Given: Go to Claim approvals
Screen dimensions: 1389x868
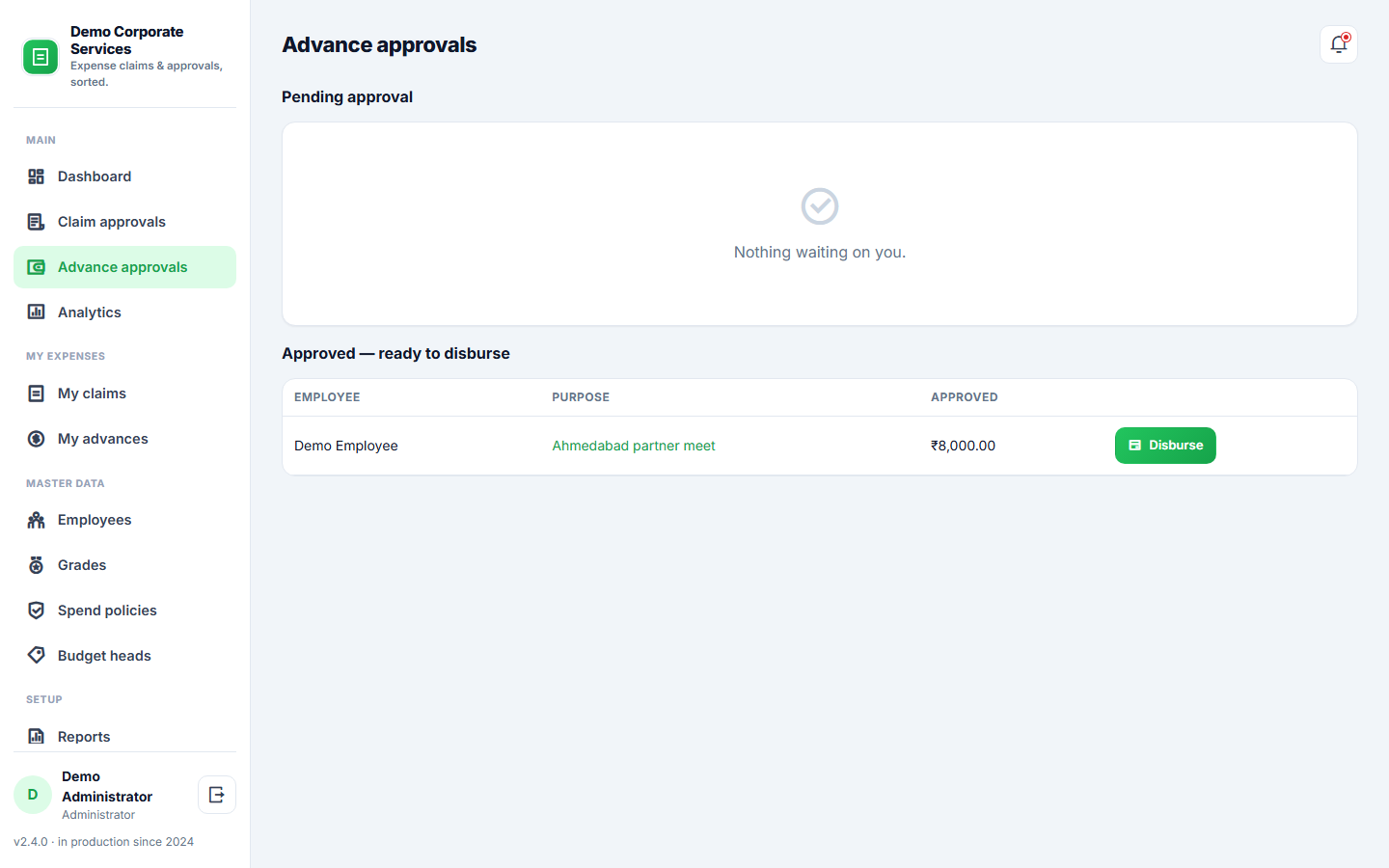Looking at the screenshot, I should point(124,222).
